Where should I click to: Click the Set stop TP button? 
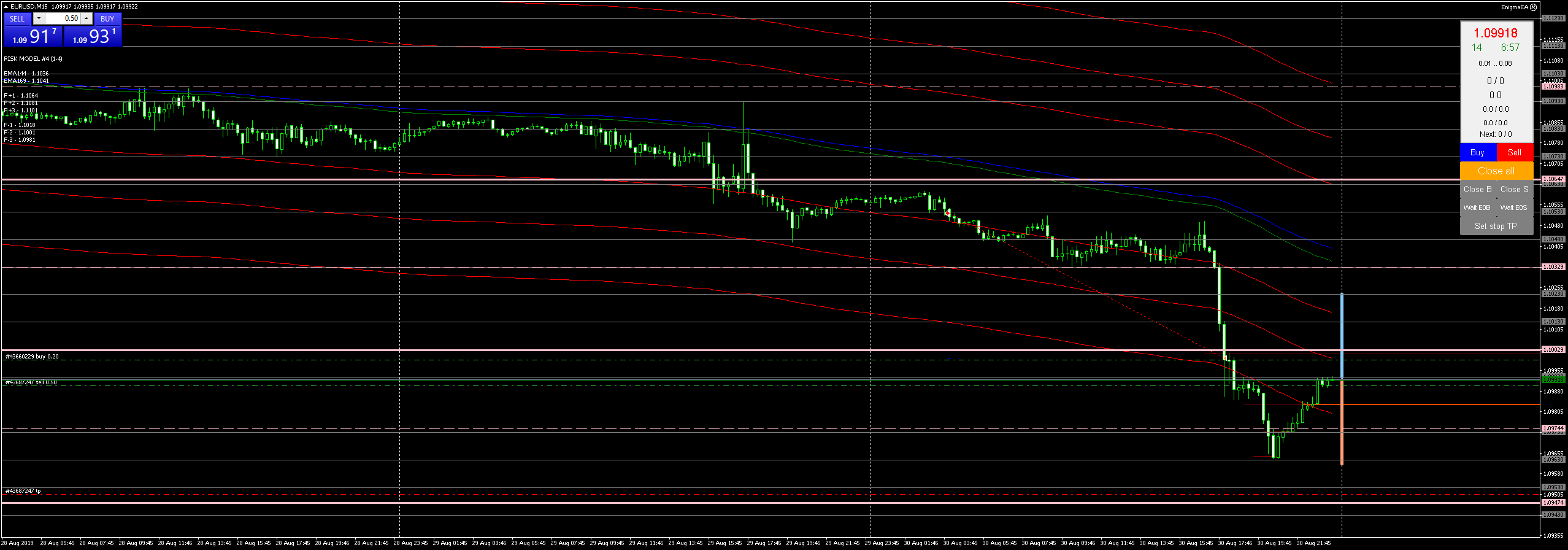click(x=1496, y=226)
